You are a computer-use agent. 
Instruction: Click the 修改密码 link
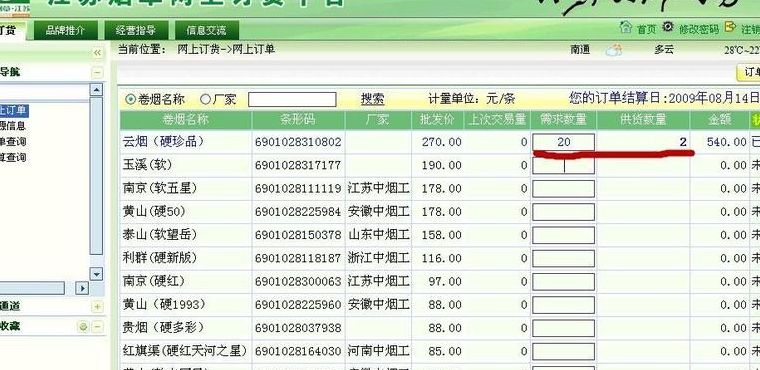coord(698,29)
